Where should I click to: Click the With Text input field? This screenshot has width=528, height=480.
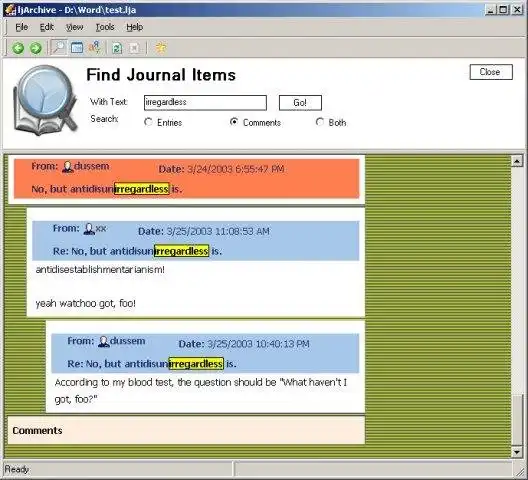pyautogui.click(x=205, y=102)
